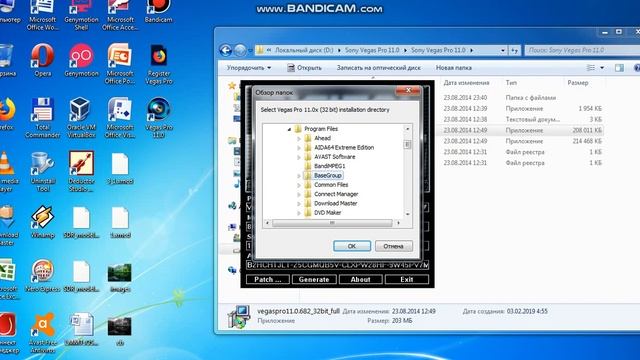
Task: Expand the Ahead folder node
Action: tap(299, 138)
